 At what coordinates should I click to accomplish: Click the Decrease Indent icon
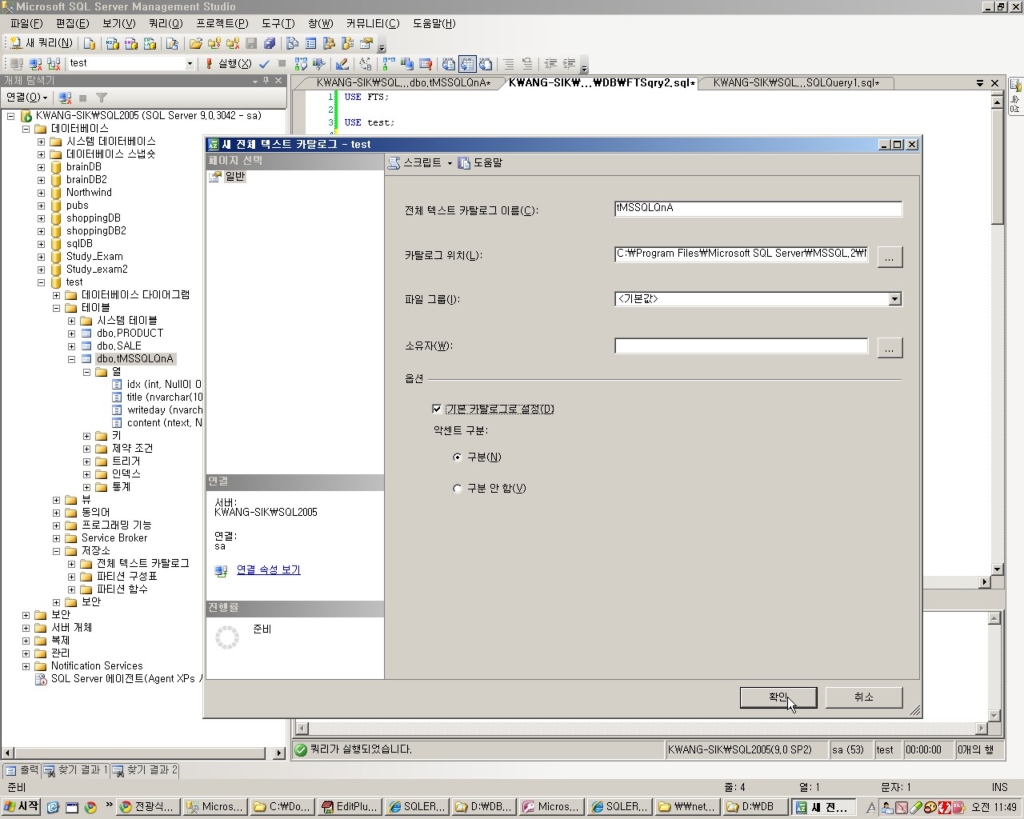[551, 63]
